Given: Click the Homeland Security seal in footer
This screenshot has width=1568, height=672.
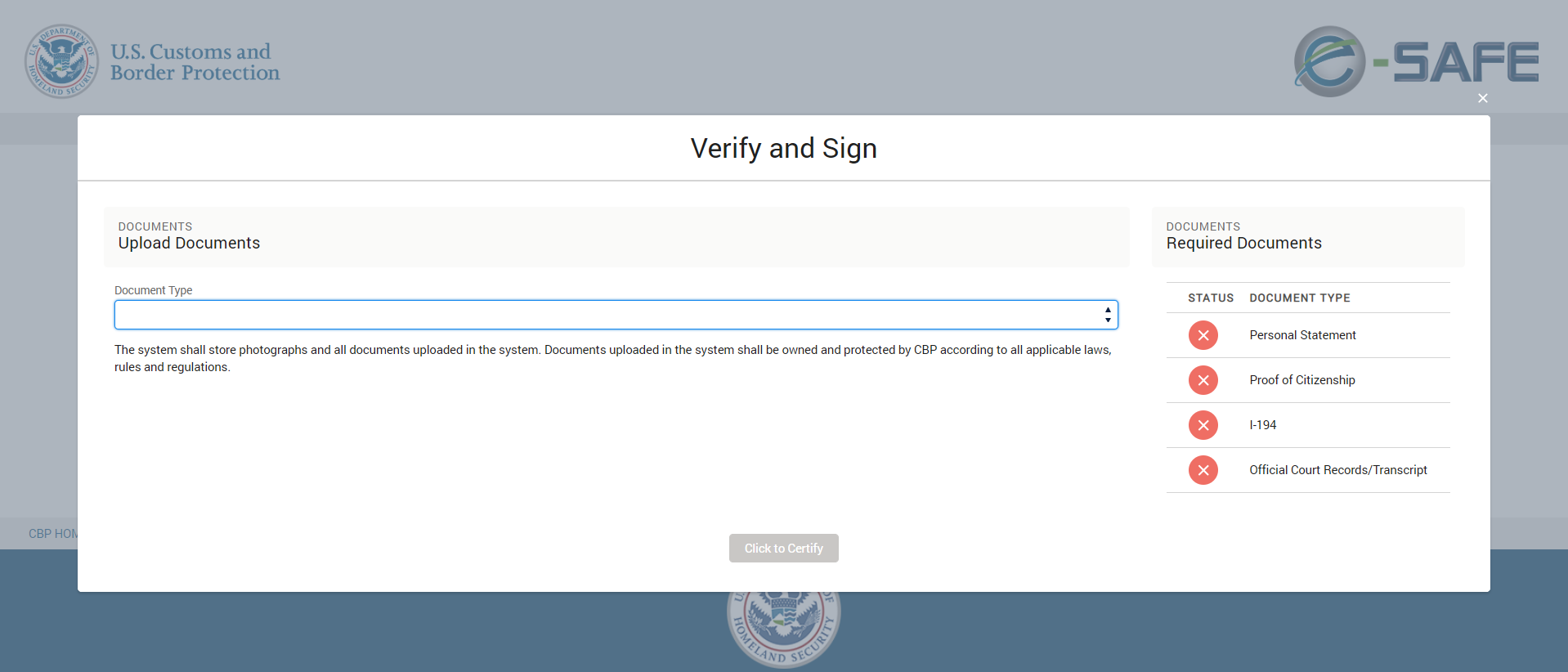Looking at the screenshot, I should click(x=783, y=631).
